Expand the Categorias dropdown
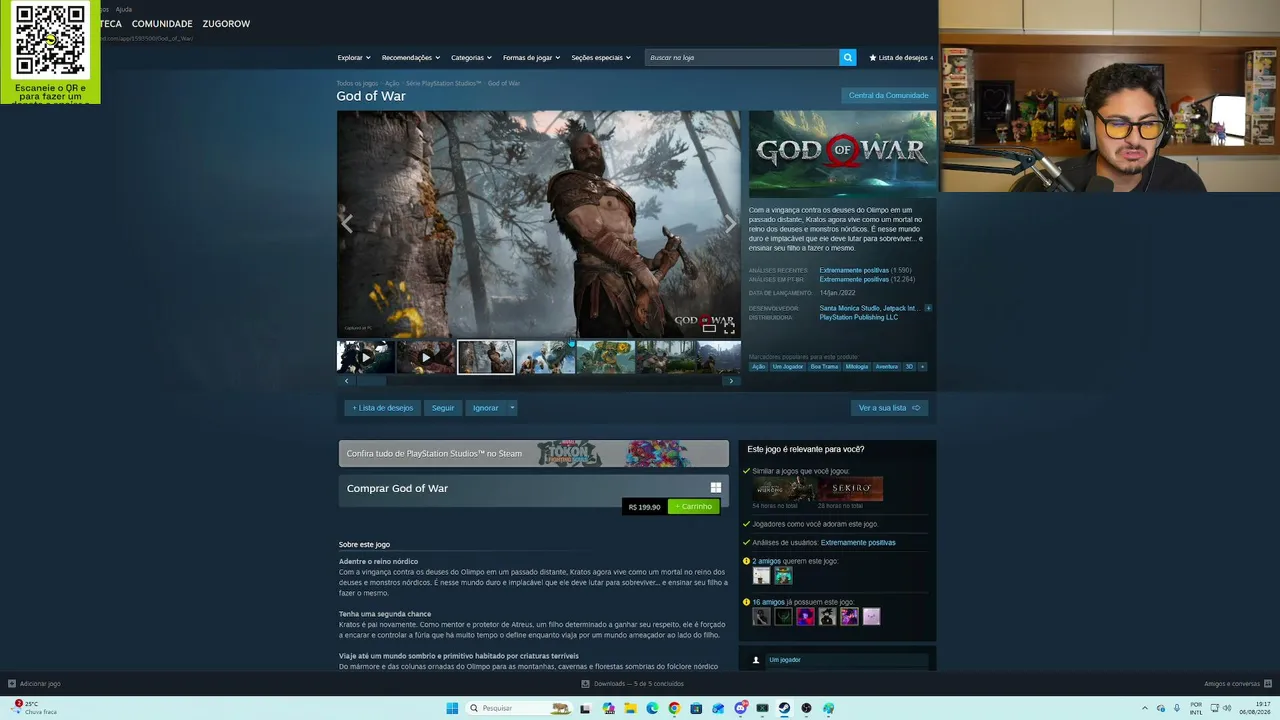1280x720 pixels. point(471,58)
